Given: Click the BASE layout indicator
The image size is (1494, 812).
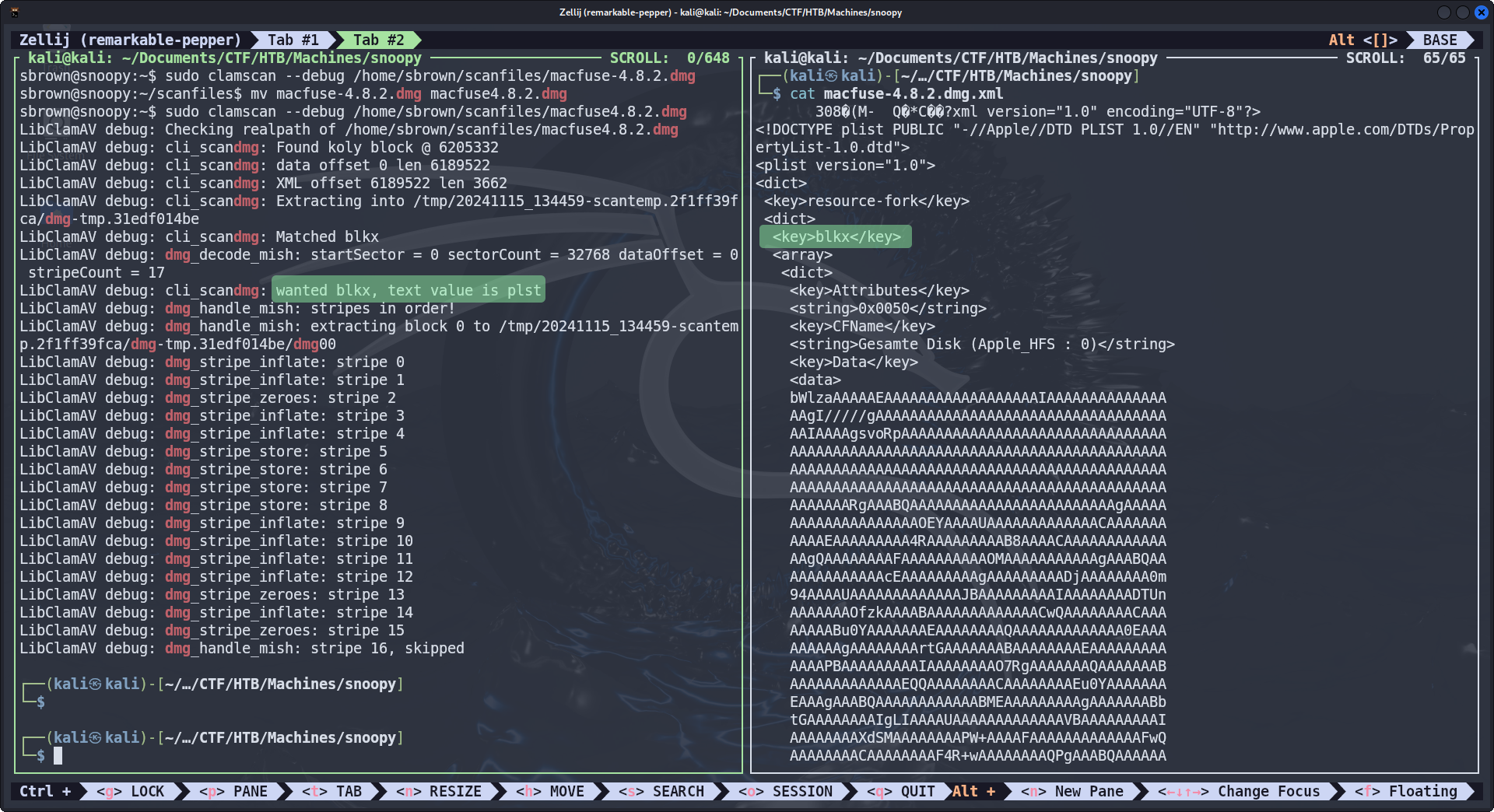Looking at the screenshot, I should (x=1440, y=40).
